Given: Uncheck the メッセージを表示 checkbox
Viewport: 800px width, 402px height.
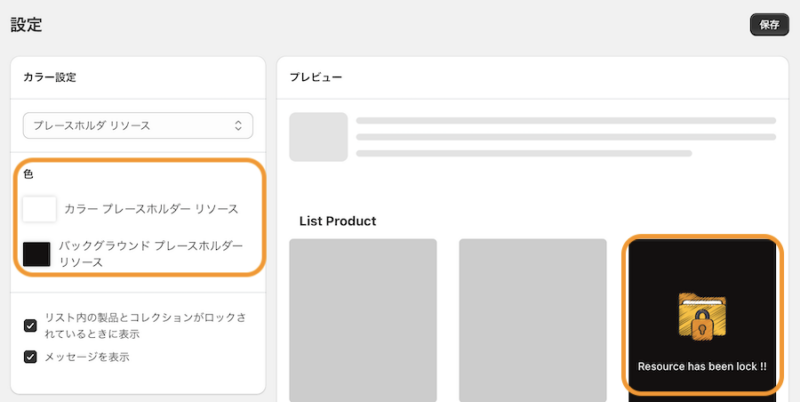Looking at the screenshot, I should (x=31, y=357).
